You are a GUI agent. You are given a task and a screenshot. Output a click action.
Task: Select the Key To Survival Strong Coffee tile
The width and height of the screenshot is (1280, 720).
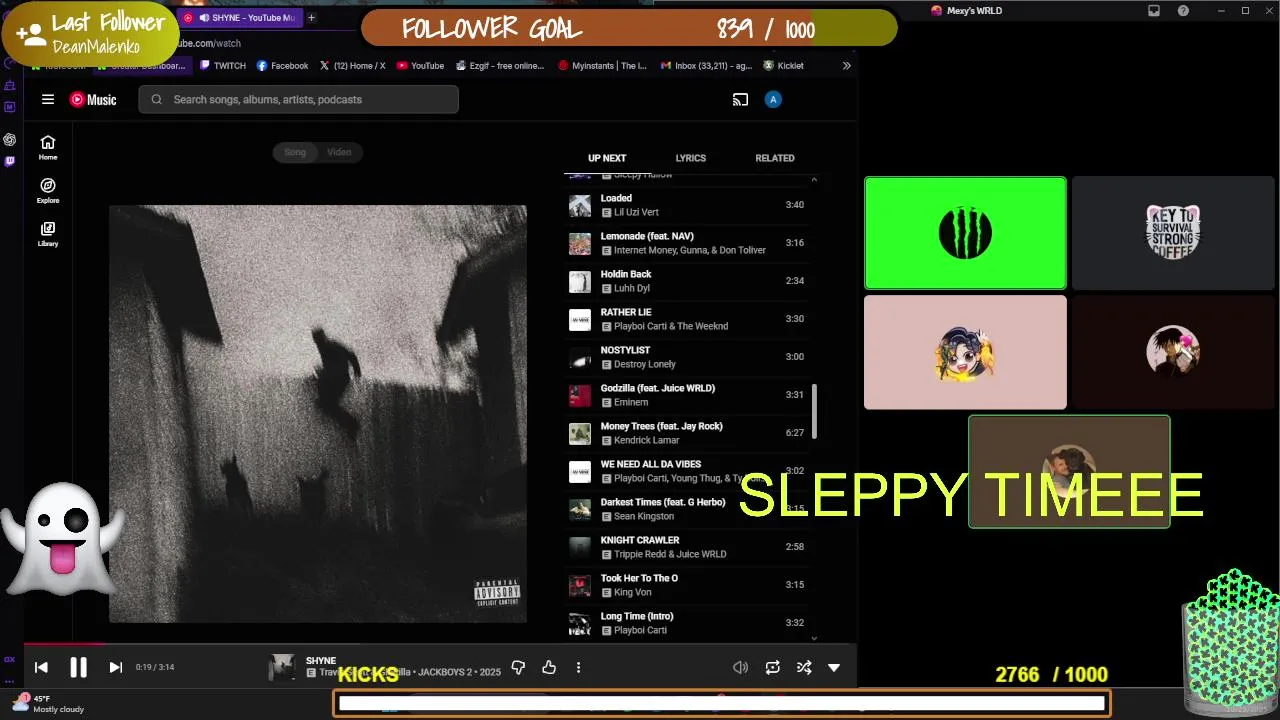(1173, 233)
